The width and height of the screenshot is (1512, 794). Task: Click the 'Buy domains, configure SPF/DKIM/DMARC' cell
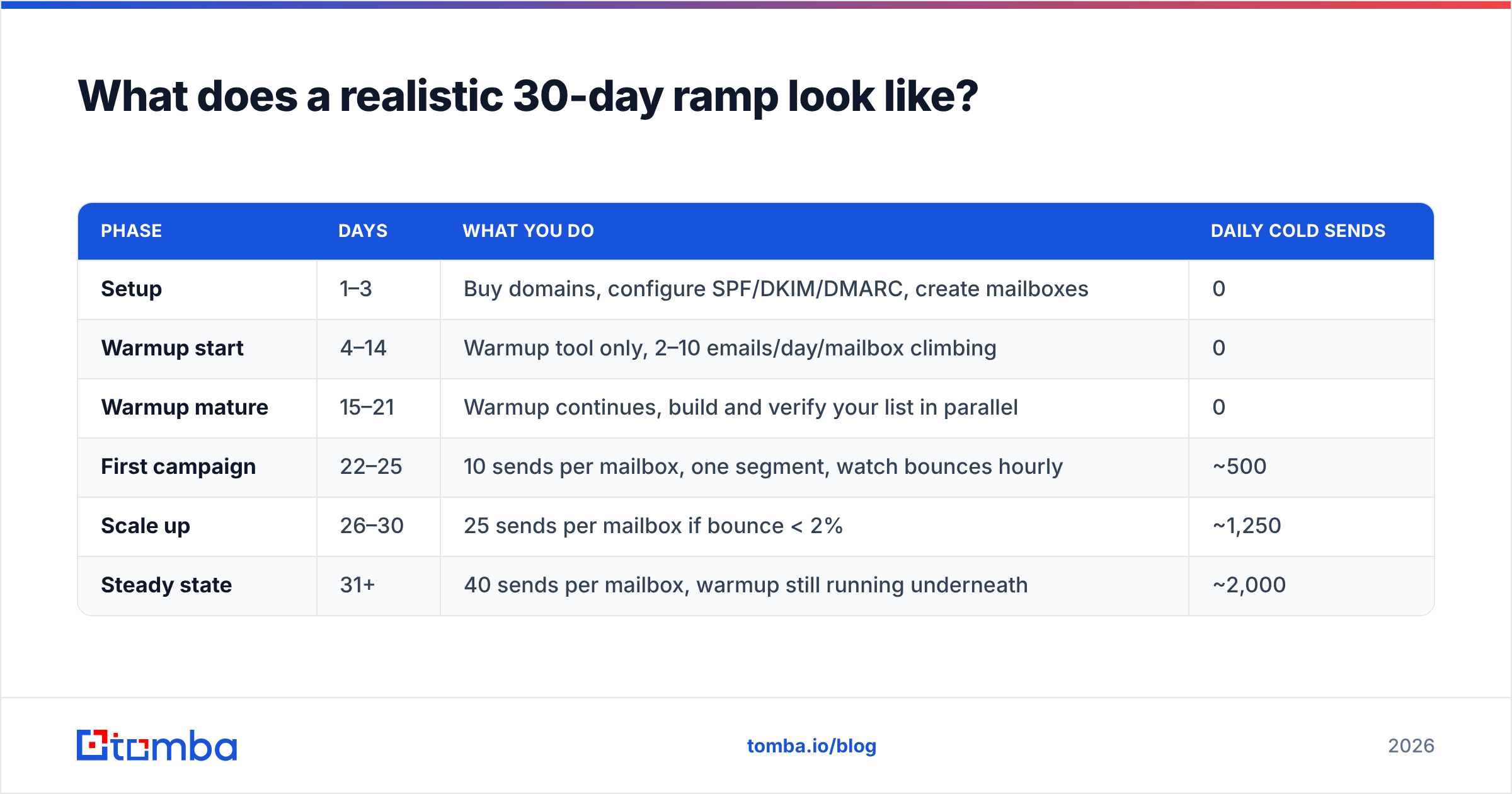[815, 289]
